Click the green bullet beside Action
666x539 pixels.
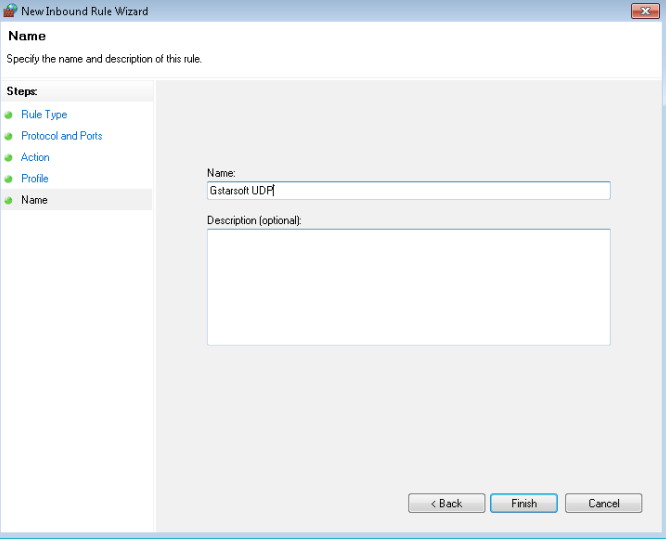point(8,158)
